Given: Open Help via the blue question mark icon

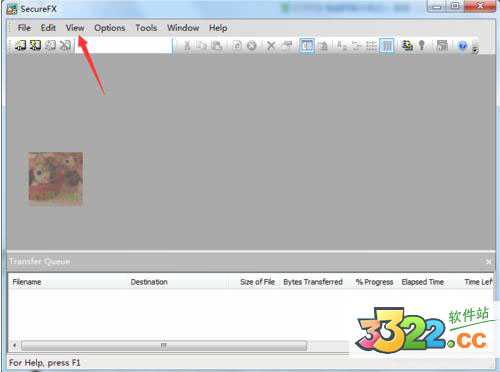Looking at the screenshot, I should point(462,45).
